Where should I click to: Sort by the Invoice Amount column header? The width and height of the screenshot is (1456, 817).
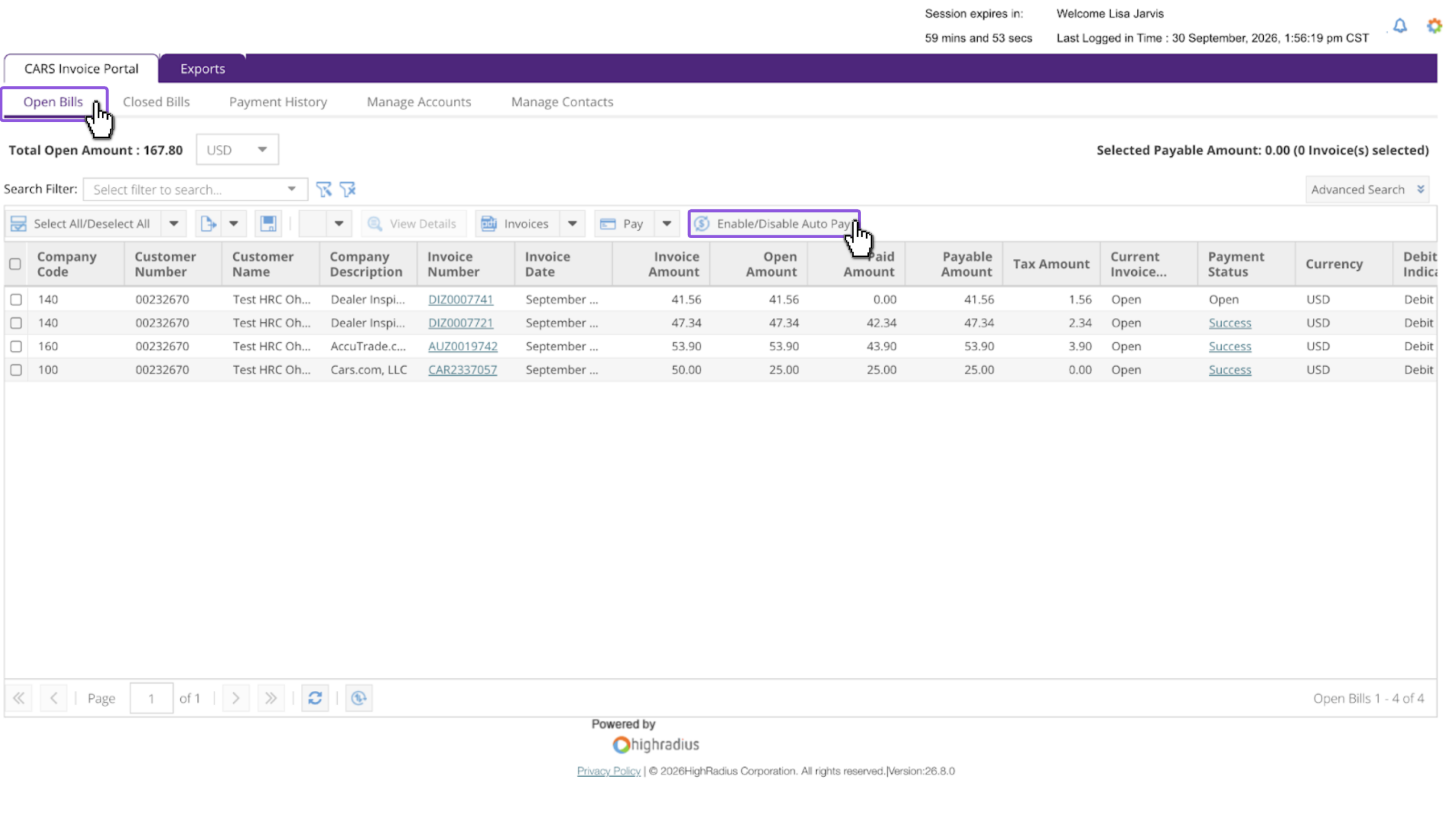click(661, 264)
